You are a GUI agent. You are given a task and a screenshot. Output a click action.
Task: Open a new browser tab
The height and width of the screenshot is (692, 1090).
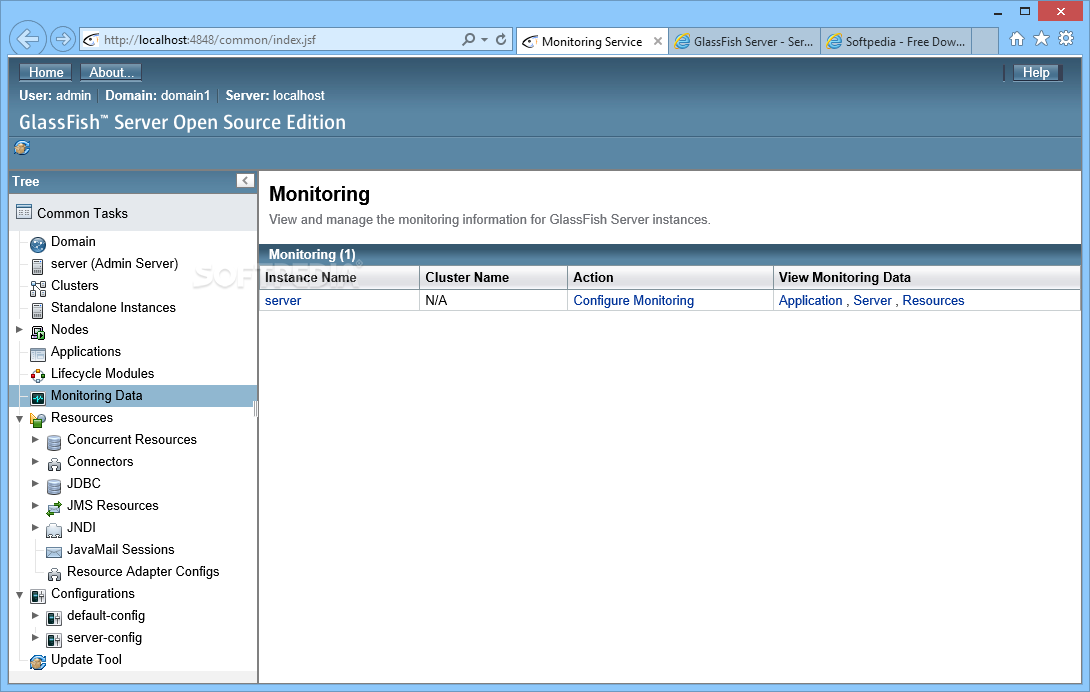(984, 41)
